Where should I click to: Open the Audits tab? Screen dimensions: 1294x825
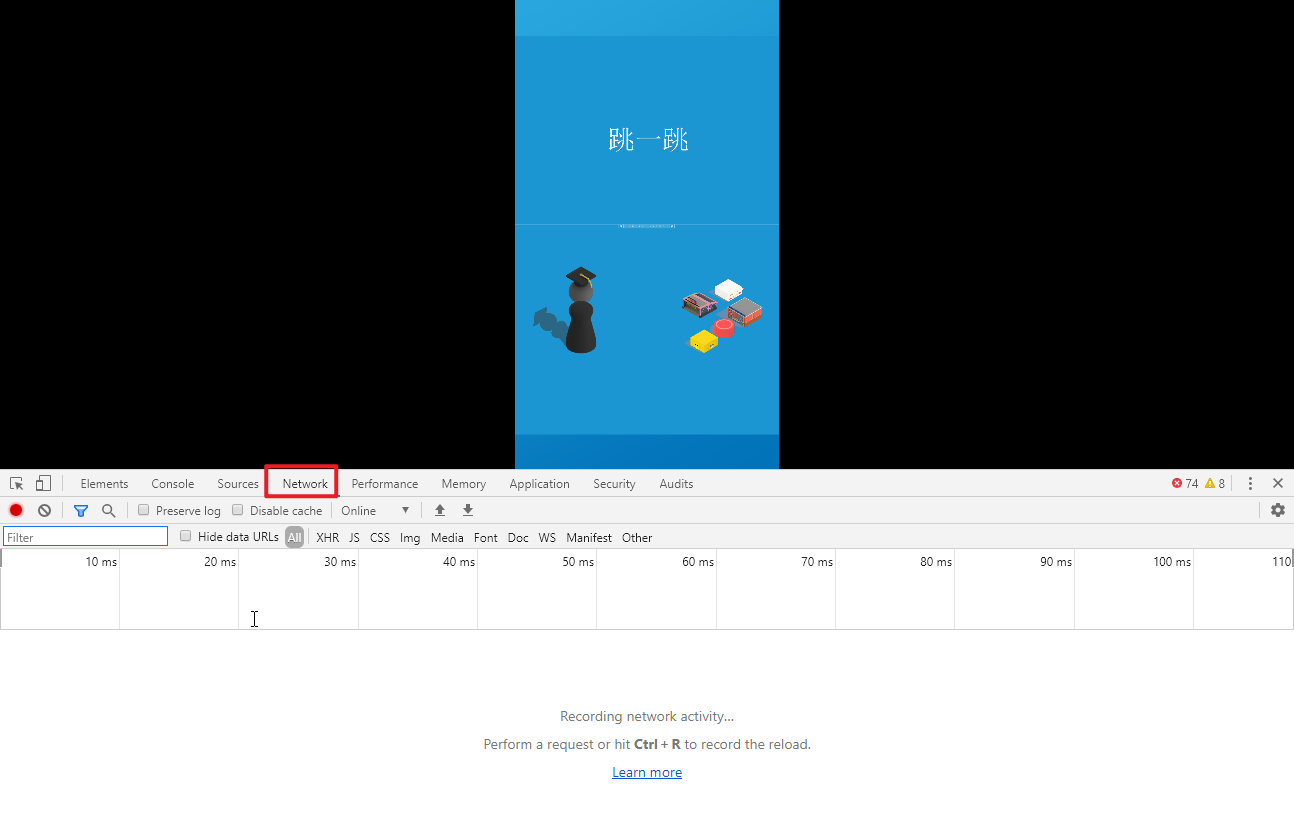[x=676, y=483]
